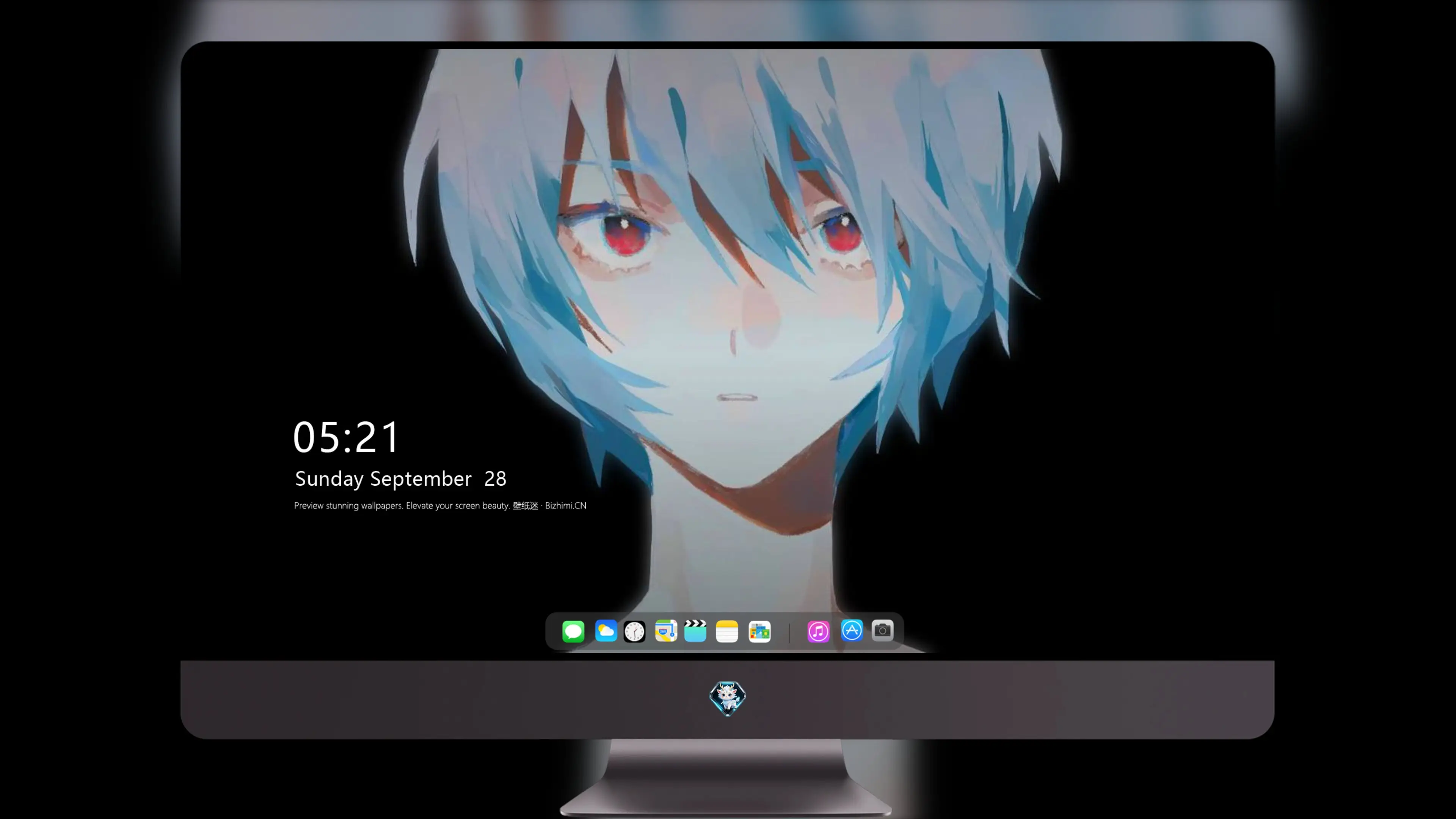Launch the pink iTunes music app
This screenshot has width=1456, height=819.
(819, 631)
